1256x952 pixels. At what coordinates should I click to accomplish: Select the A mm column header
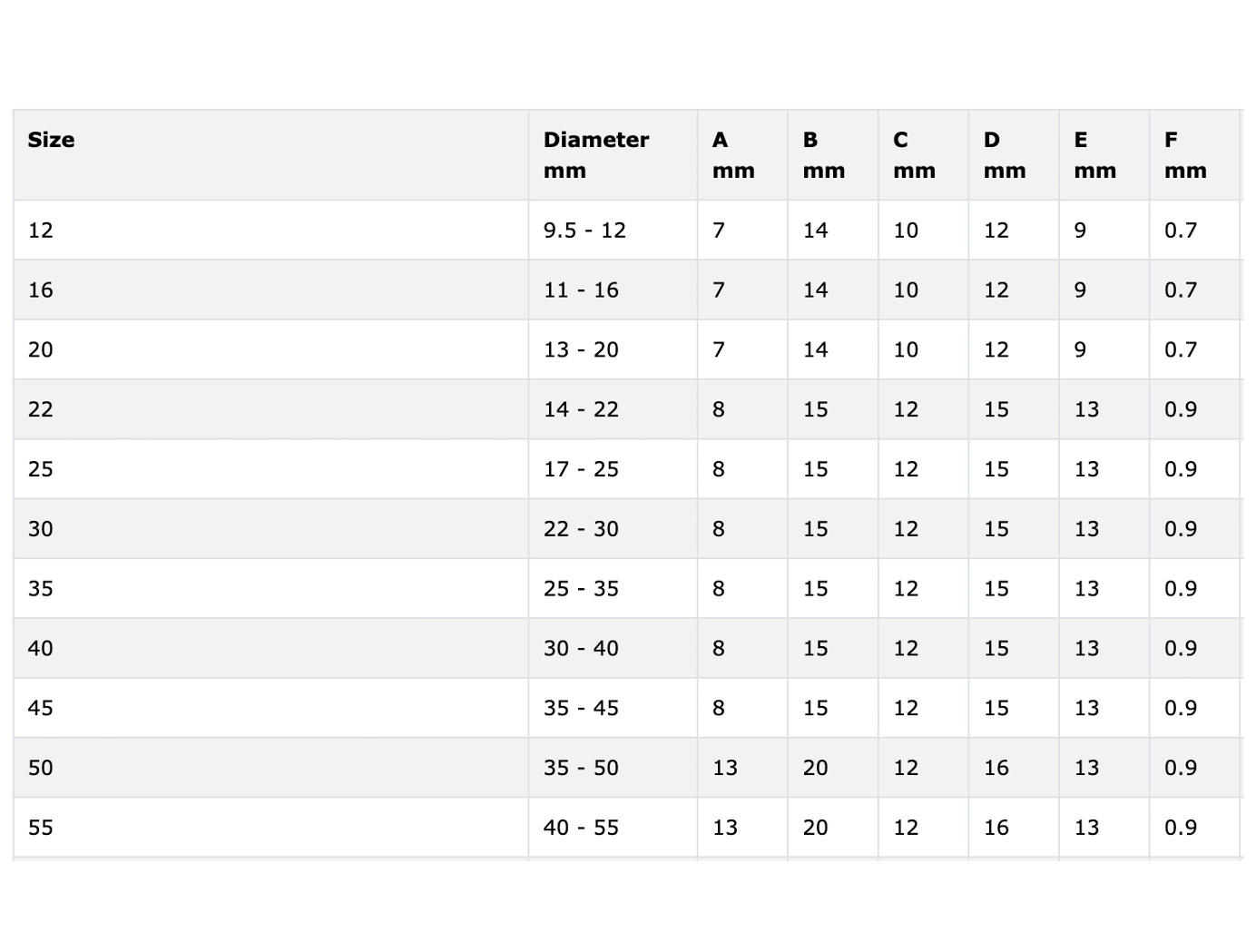(x=733, y=154)
